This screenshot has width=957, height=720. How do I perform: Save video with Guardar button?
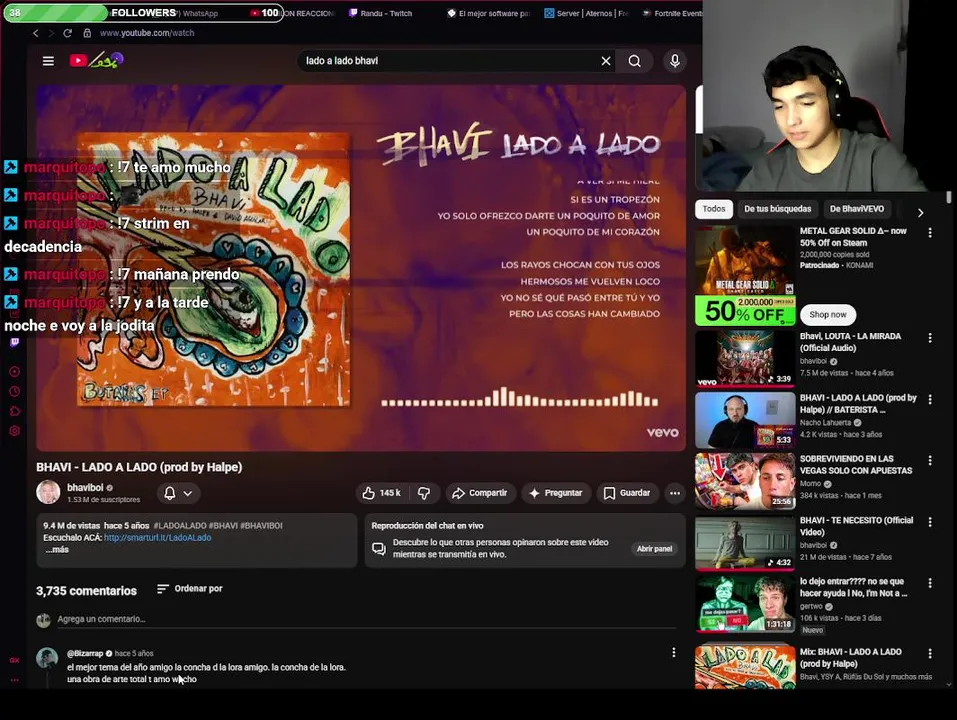click(627, 493)
